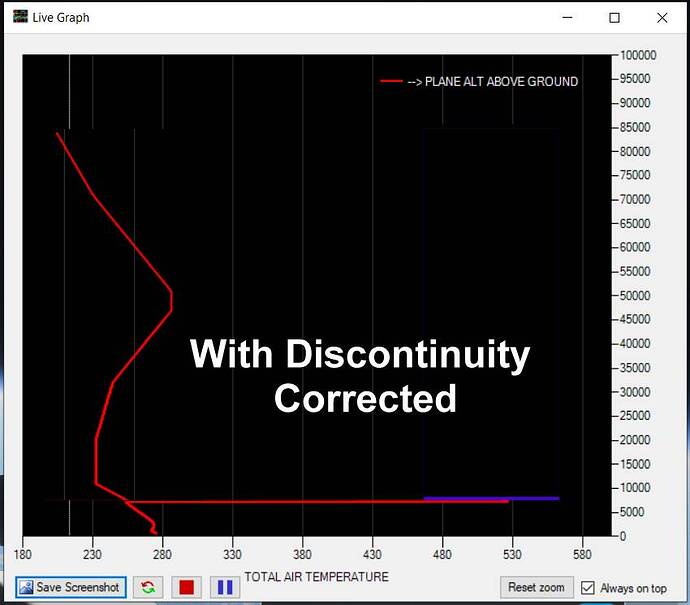Pause the live graph with blue bars

(x=225, y=587)
